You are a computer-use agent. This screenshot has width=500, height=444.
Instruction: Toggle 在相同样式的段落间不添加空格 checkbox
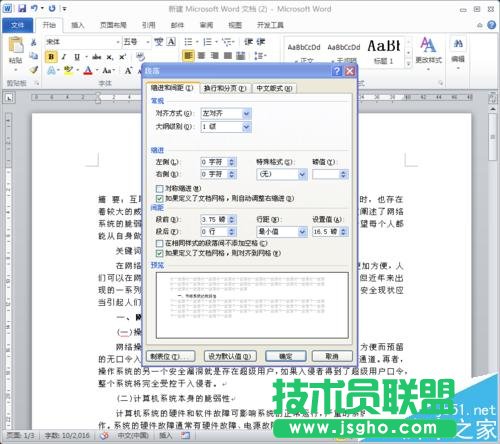(x=159, y=243)
